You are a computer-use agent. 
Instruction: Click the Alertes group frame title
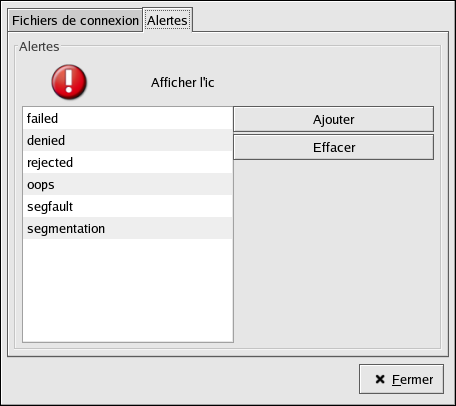39,47
